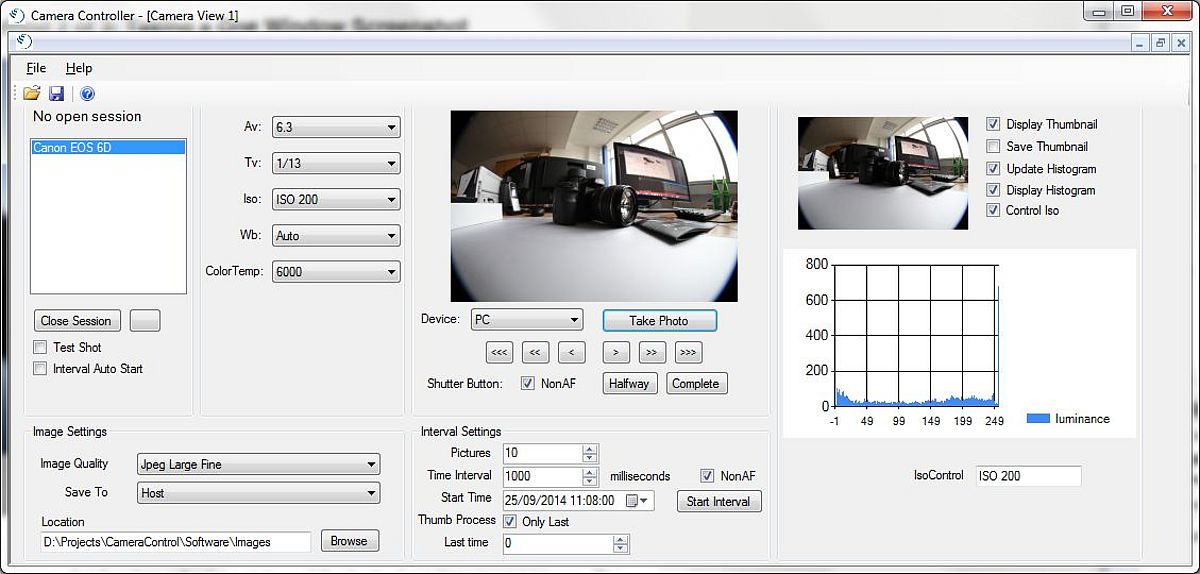The image size is (1200, 574).
Task: Select Canon EOS 6D in camera list
Action: (x=108, y=147)
